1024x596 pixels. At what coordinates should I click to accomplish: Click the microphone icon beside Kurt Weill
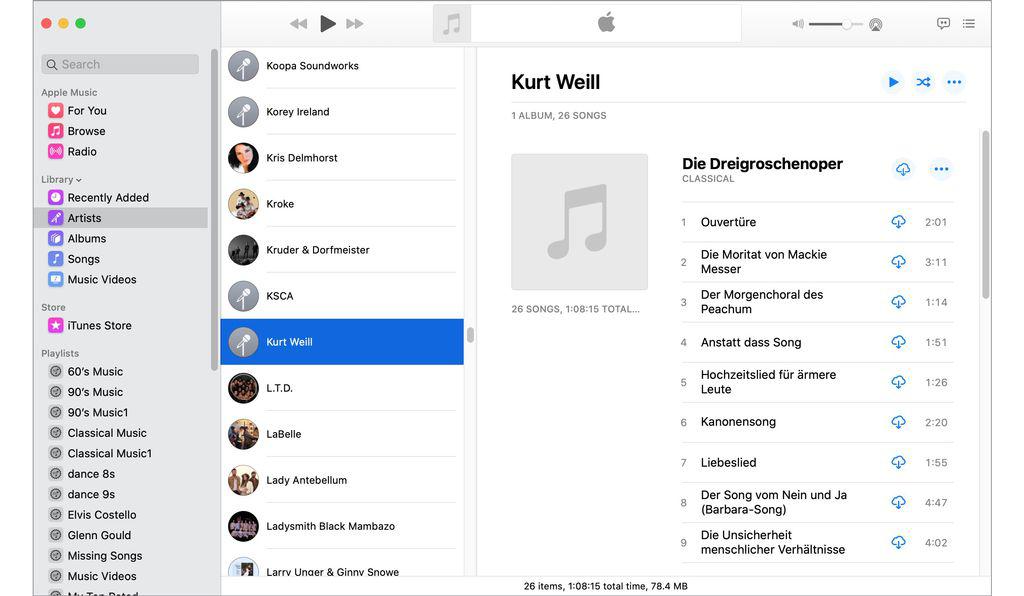pos(243,342)
